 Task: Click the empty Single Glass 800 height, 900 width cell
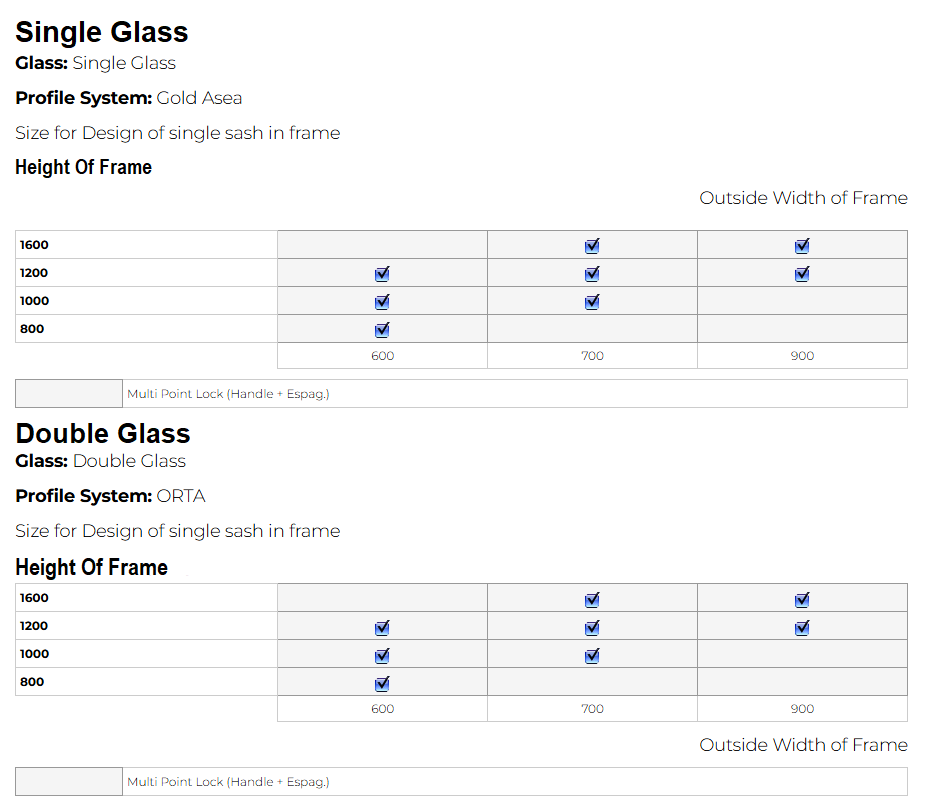coord(802,329)
